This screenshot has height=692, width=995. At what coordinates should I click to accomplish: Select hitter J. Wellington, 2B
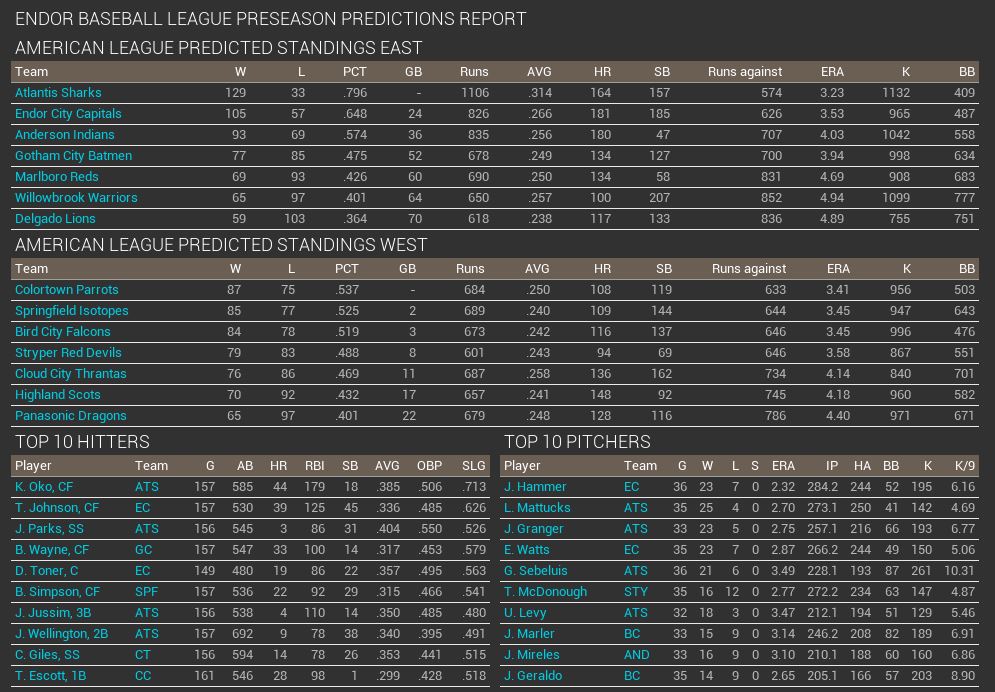[x=61, y=633]
